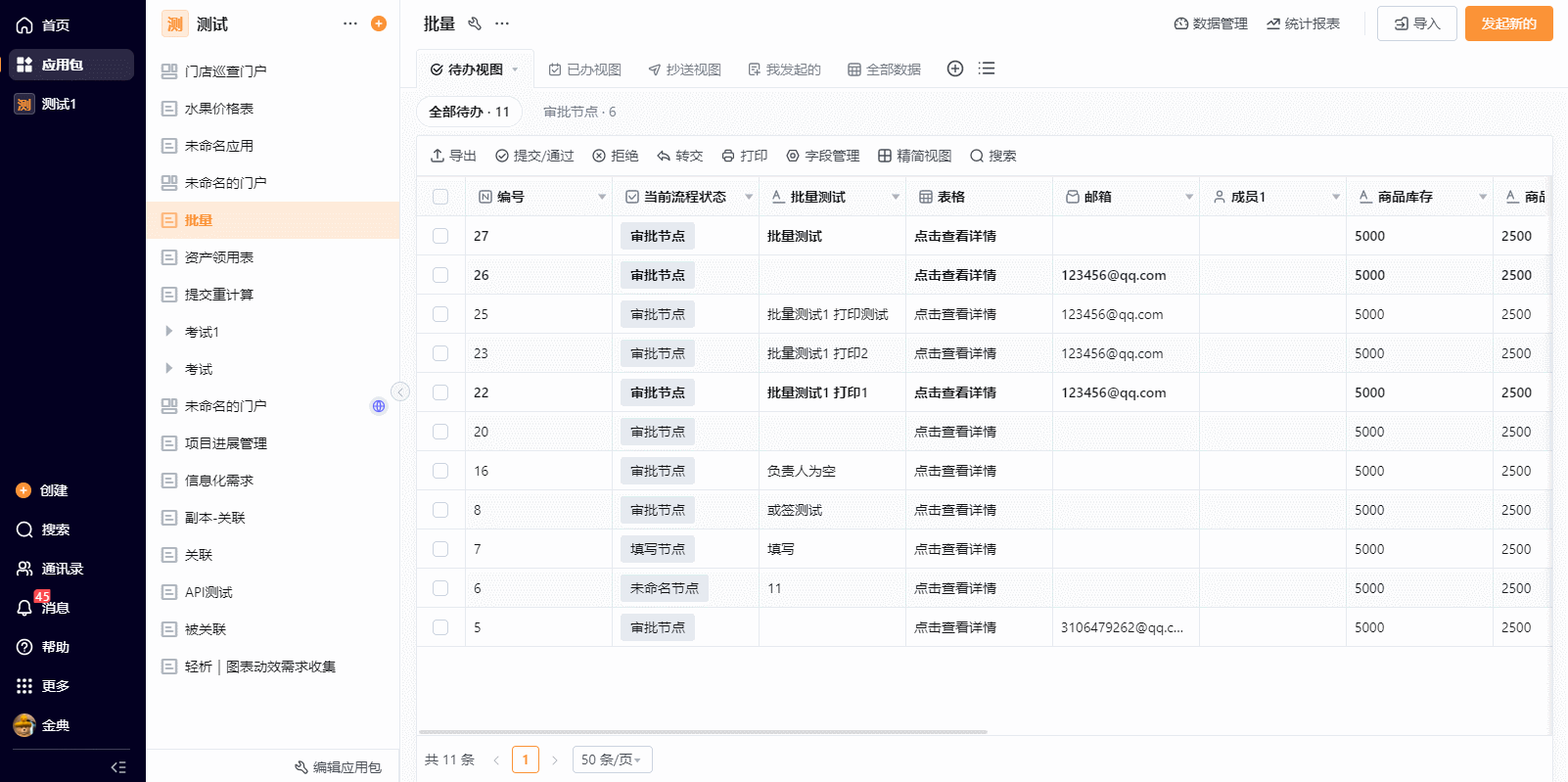Open the 50 条/页 page size dropdown

point(613,759)
